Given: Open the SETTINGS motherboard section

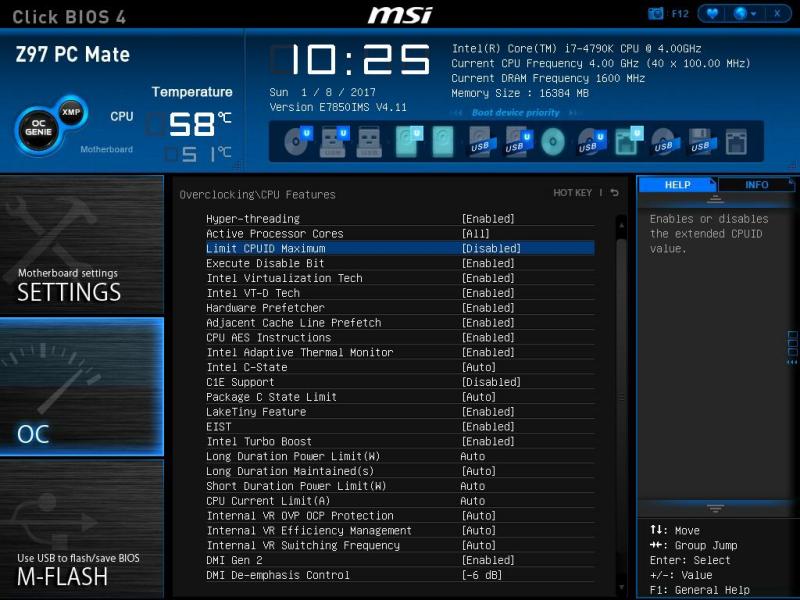Looking at the screenshot, I should [82, 244].
